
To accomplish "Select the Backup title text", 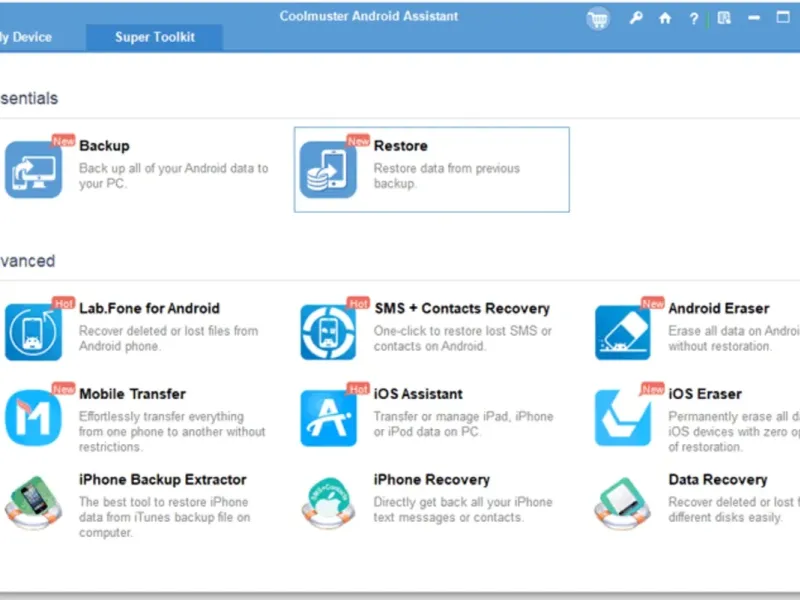I will click(x=104, y=145).
